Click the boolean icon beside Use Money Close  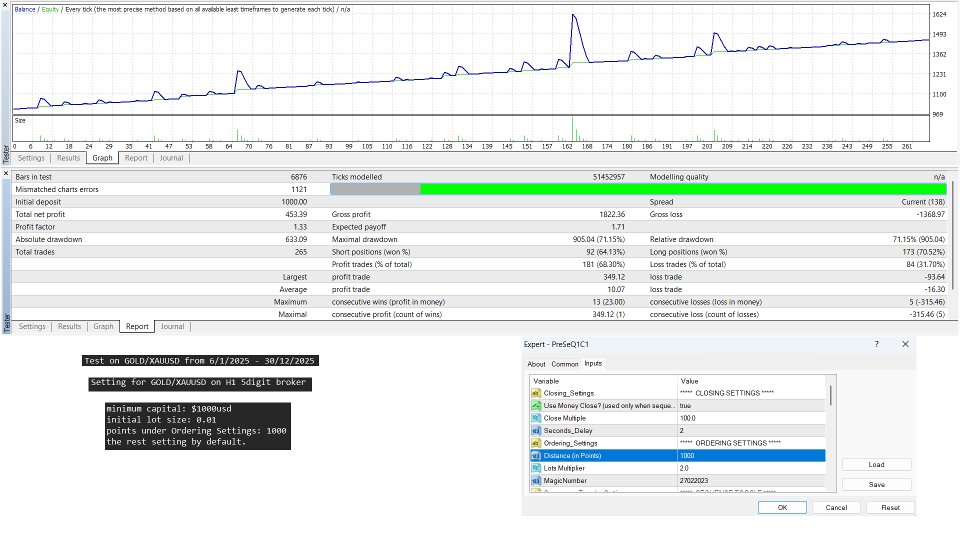tap(536, 405)
